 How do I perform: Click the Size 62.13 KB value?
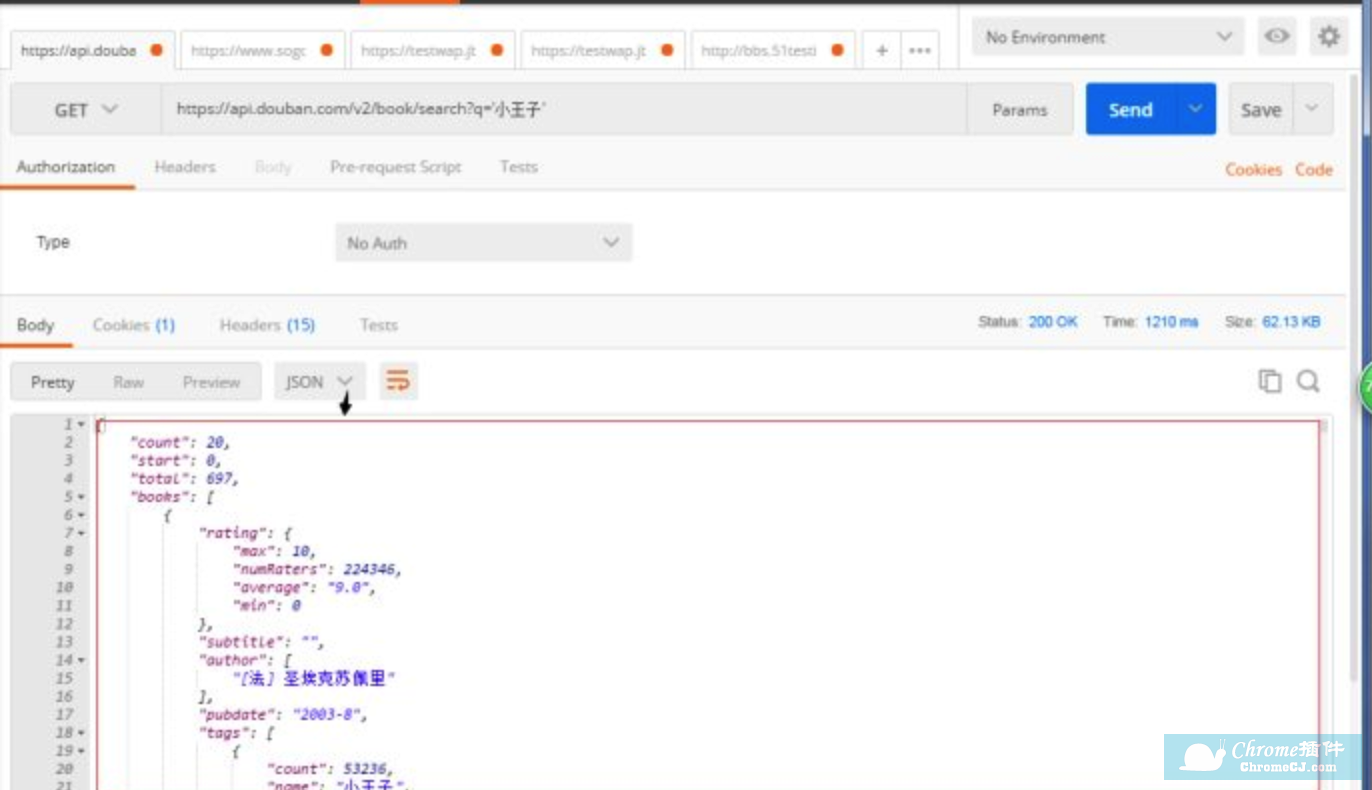coord(1291,322)
